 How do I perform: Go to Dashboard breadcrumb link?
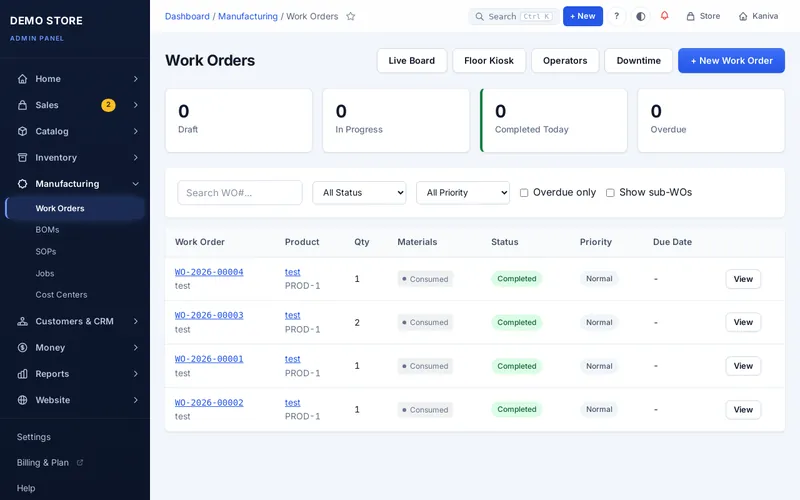tap(187, 16)
